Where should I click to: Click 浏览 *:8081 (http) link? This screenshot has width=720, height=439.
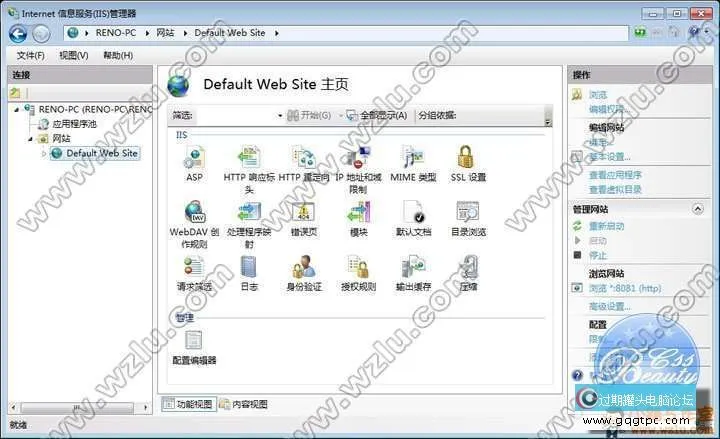[625, 288]
